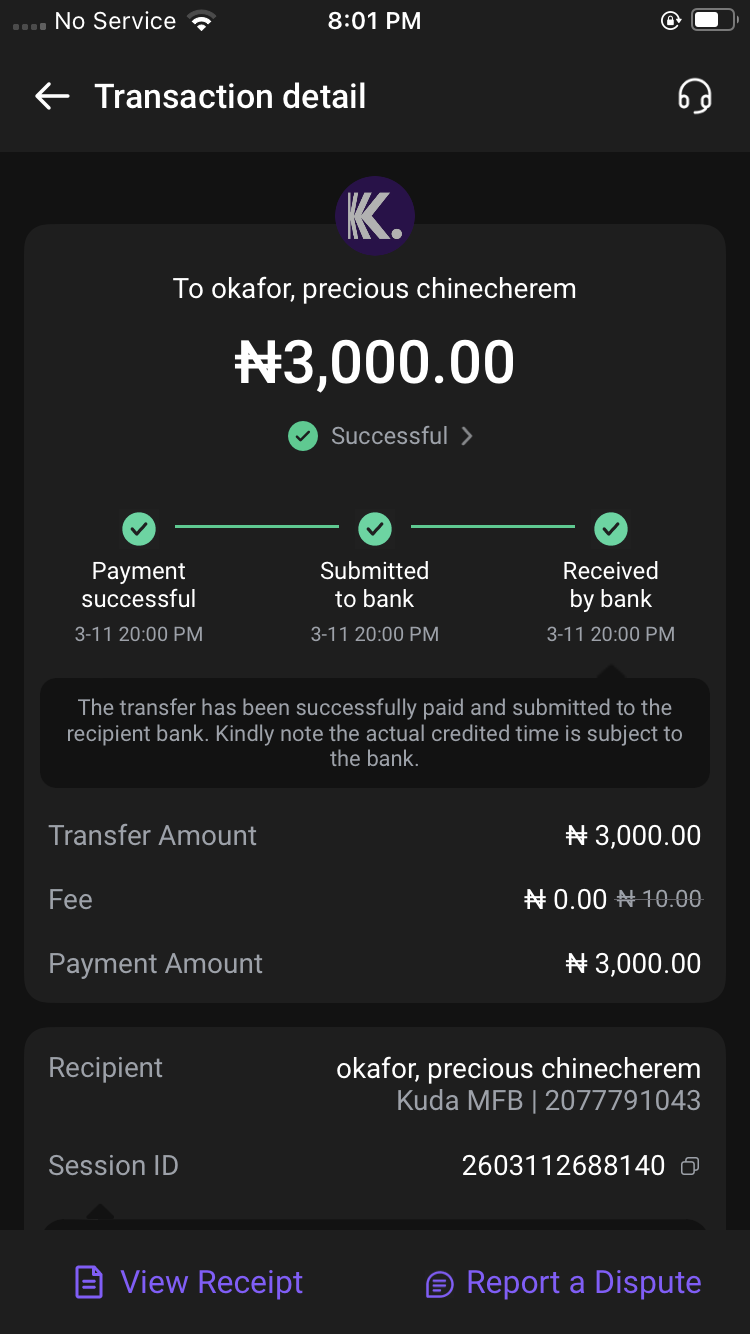The image size is (750, 1334).
Task: Tap the Transaction detail page title
Action: click(x=230, y=96)
